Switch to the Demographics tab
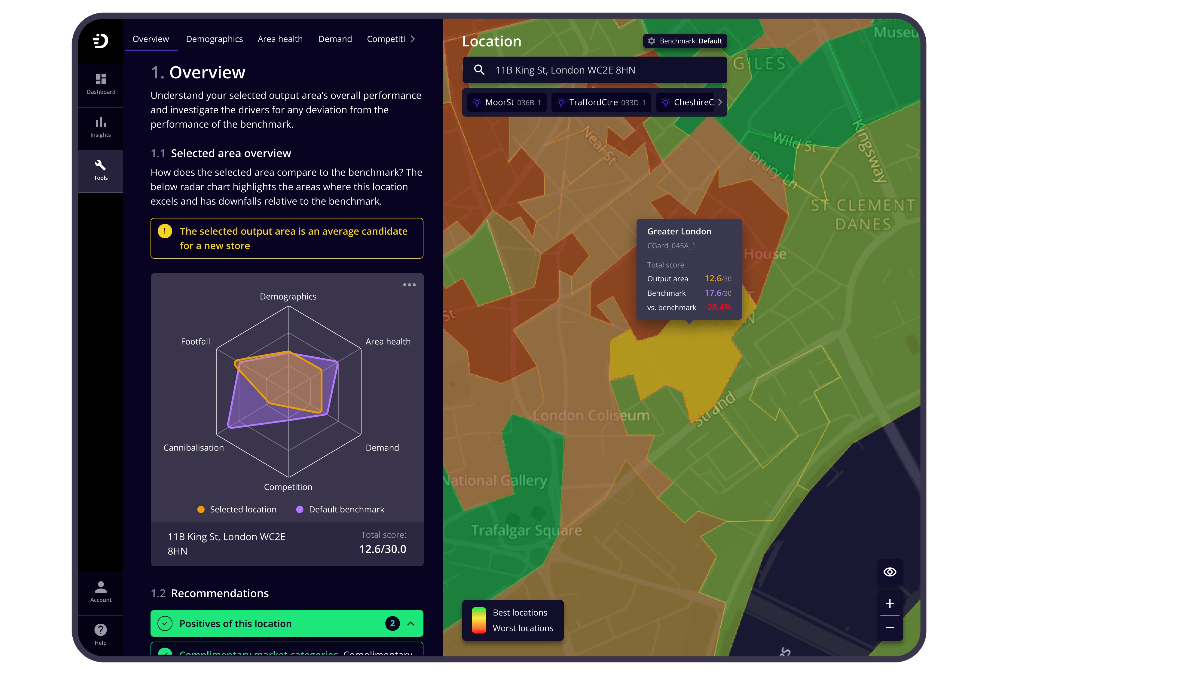Screen dimensions: 1200x675 tap(215, 39)
